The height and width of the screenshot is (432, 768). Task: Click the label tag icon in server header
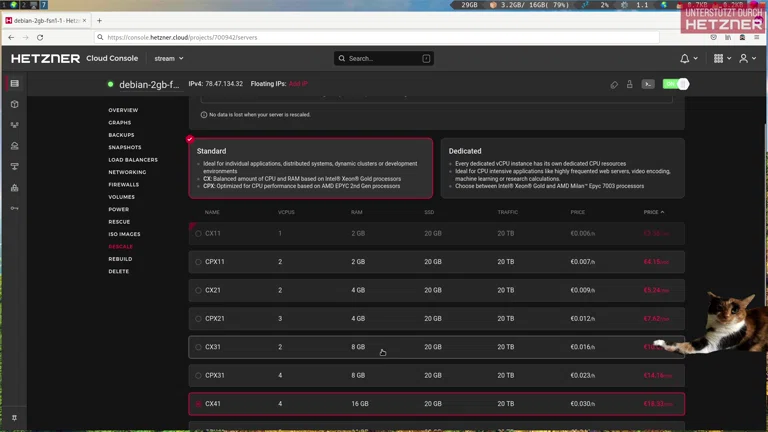(x=614, y=85)
